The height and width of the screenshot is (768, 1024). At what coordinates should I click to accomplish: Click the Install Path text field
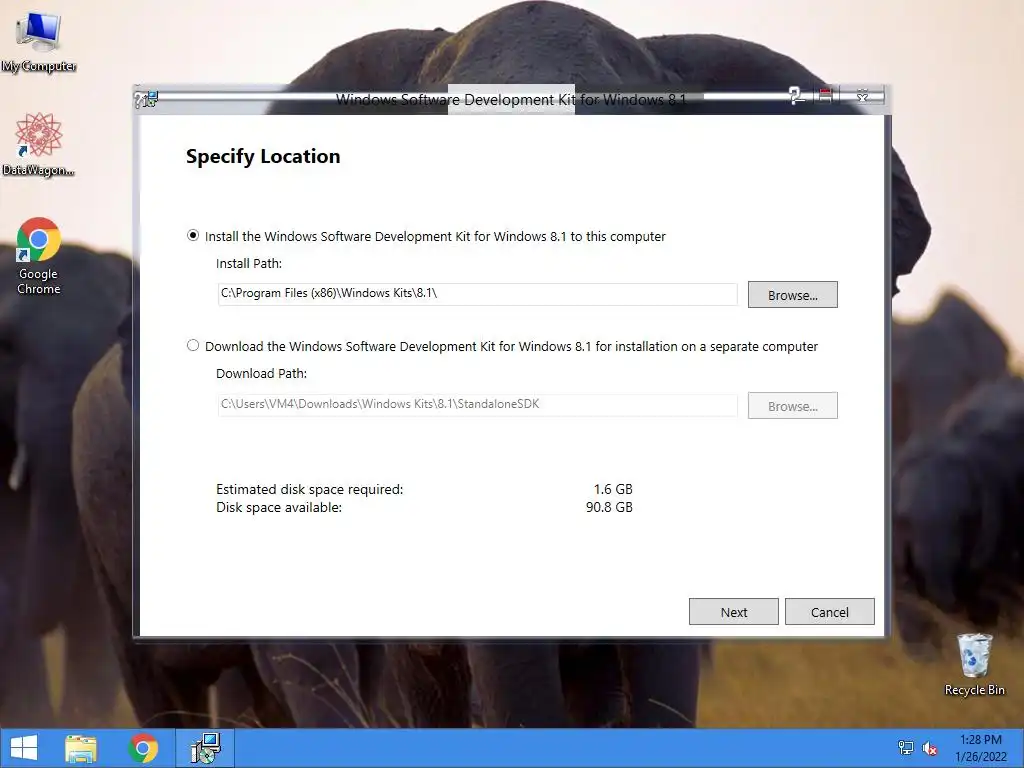[x=477, y=294]
